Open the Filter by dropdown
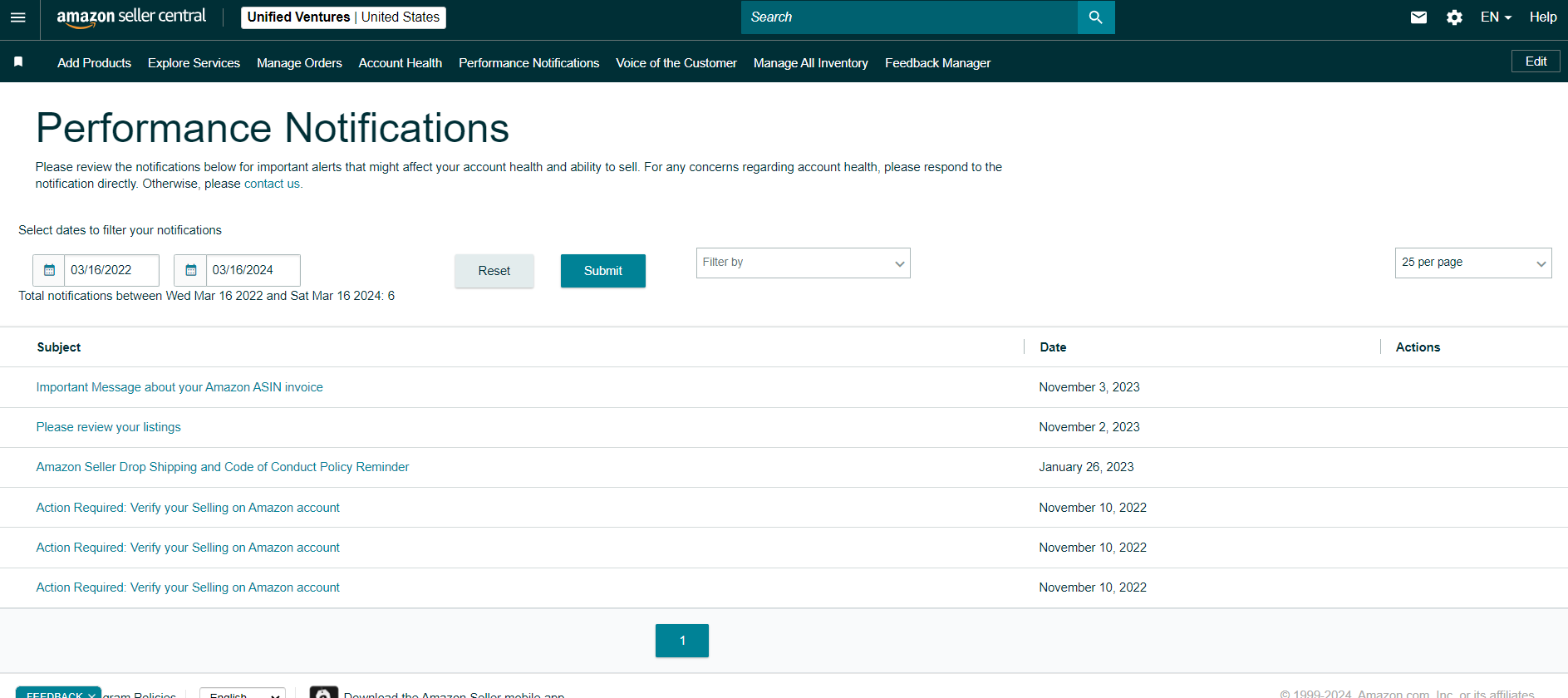1568x698 pixels. coord(803,263)
